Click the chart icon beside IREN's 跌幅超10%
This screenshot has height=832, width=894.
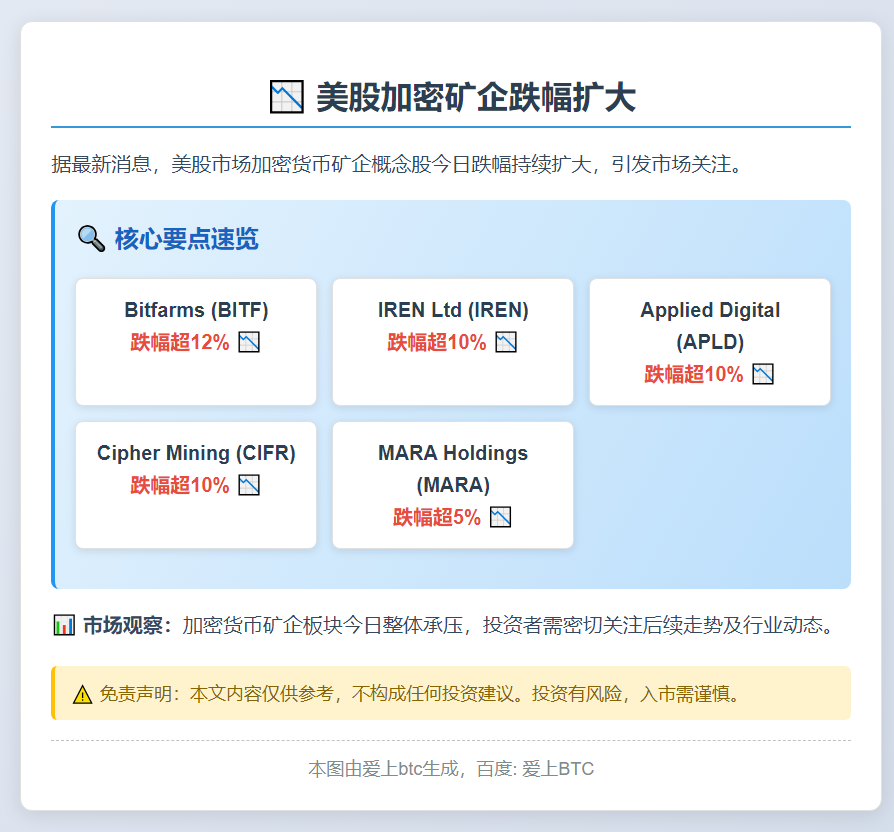click(507, 341)
